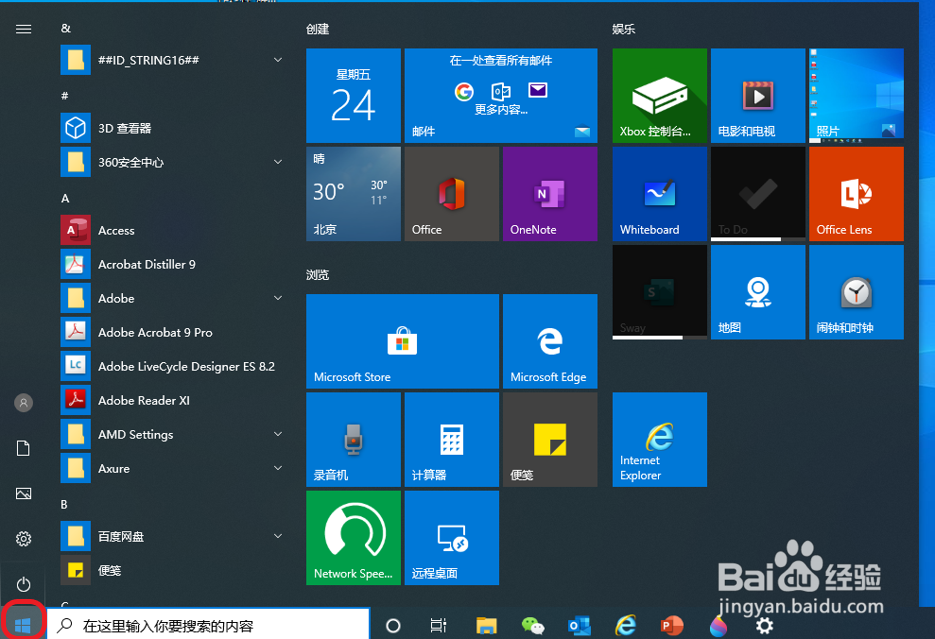The image size is (935, 639).
Task: Open Access from app list
Action: tap(173, 230)
